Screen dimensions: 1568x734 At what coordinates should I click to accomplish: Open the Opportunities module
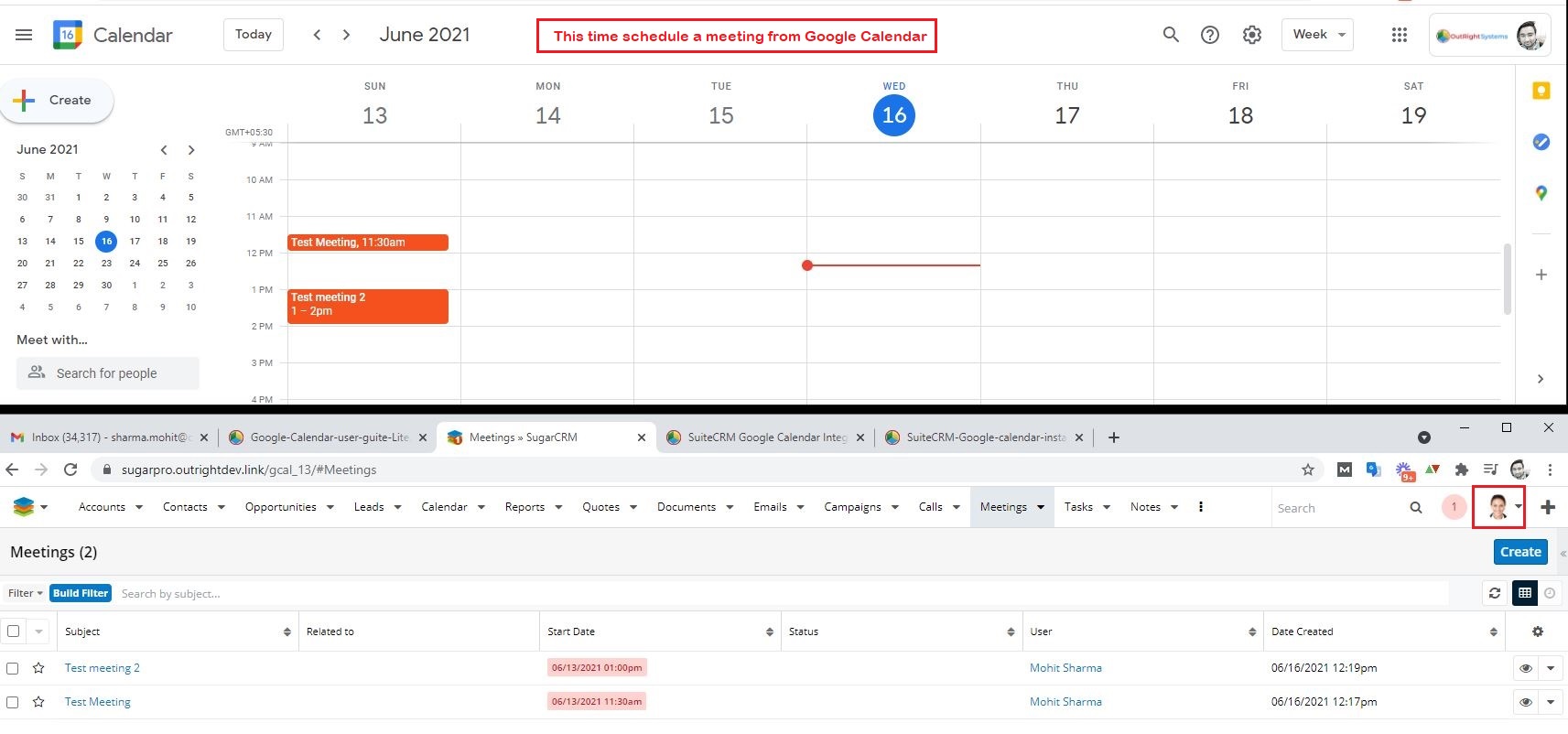(x=281, y=507)
